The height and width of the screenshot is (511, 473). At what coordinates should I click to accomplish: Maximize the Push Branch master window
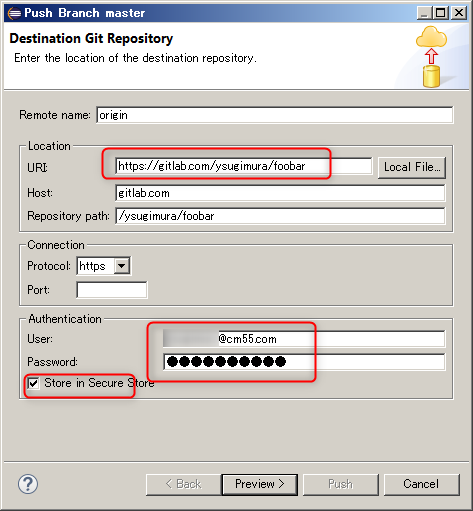click(x=441, y=13)
